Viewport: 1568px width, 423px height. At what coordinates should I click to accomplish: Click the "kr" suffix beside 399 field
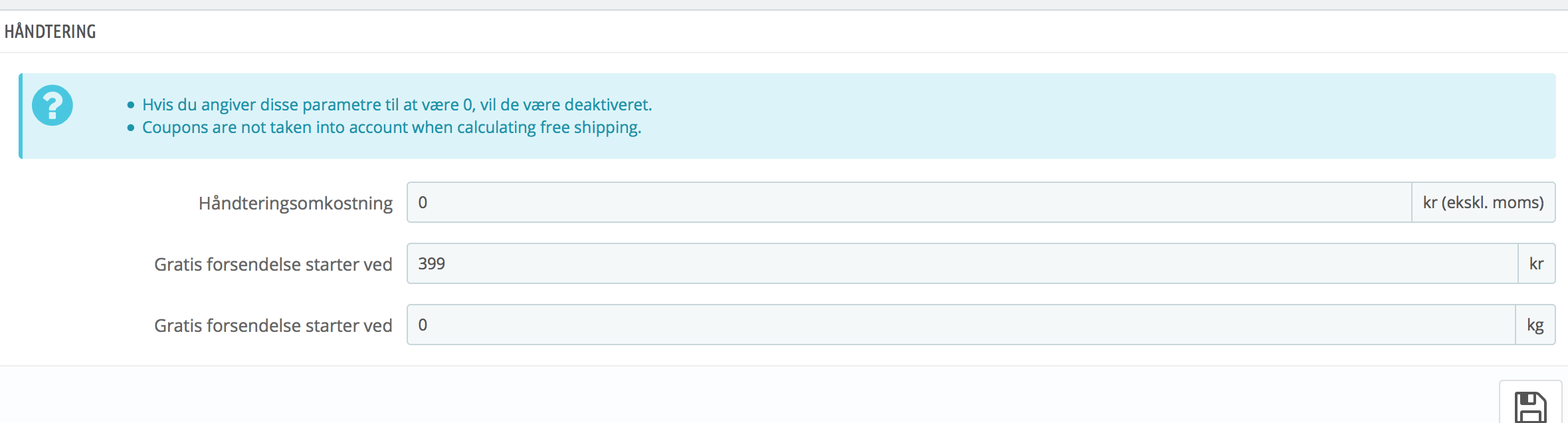click(x=1536, y=263)
